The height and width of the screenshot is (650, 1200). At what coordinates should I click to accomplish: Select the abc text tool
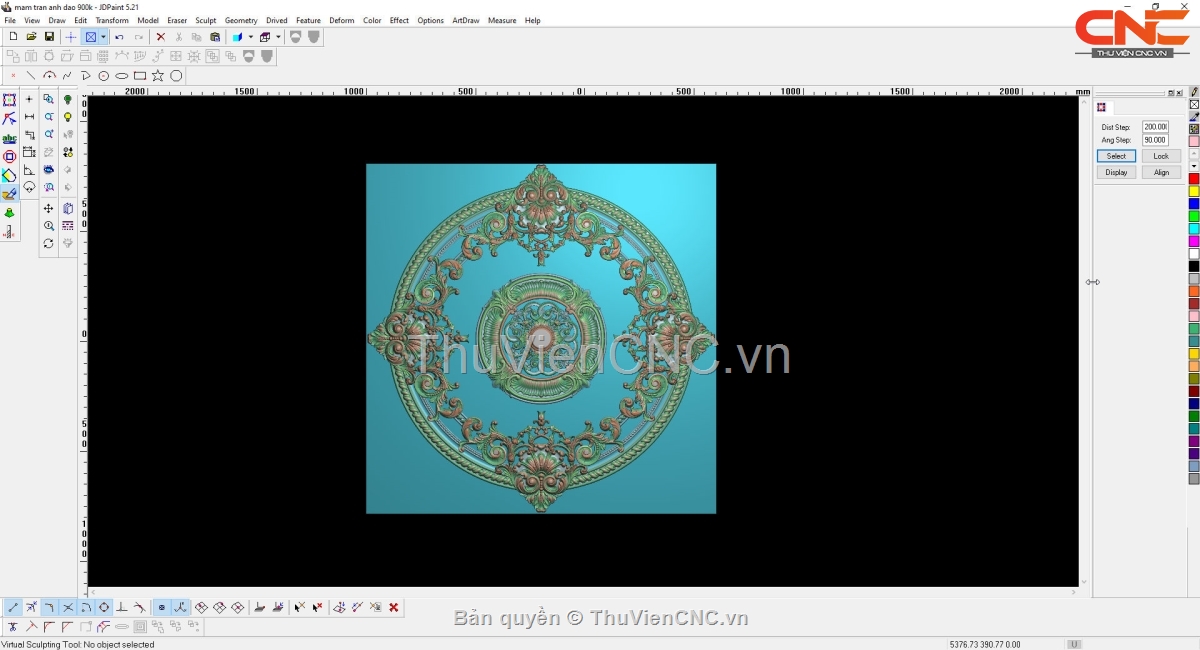(x=9, y=138)
